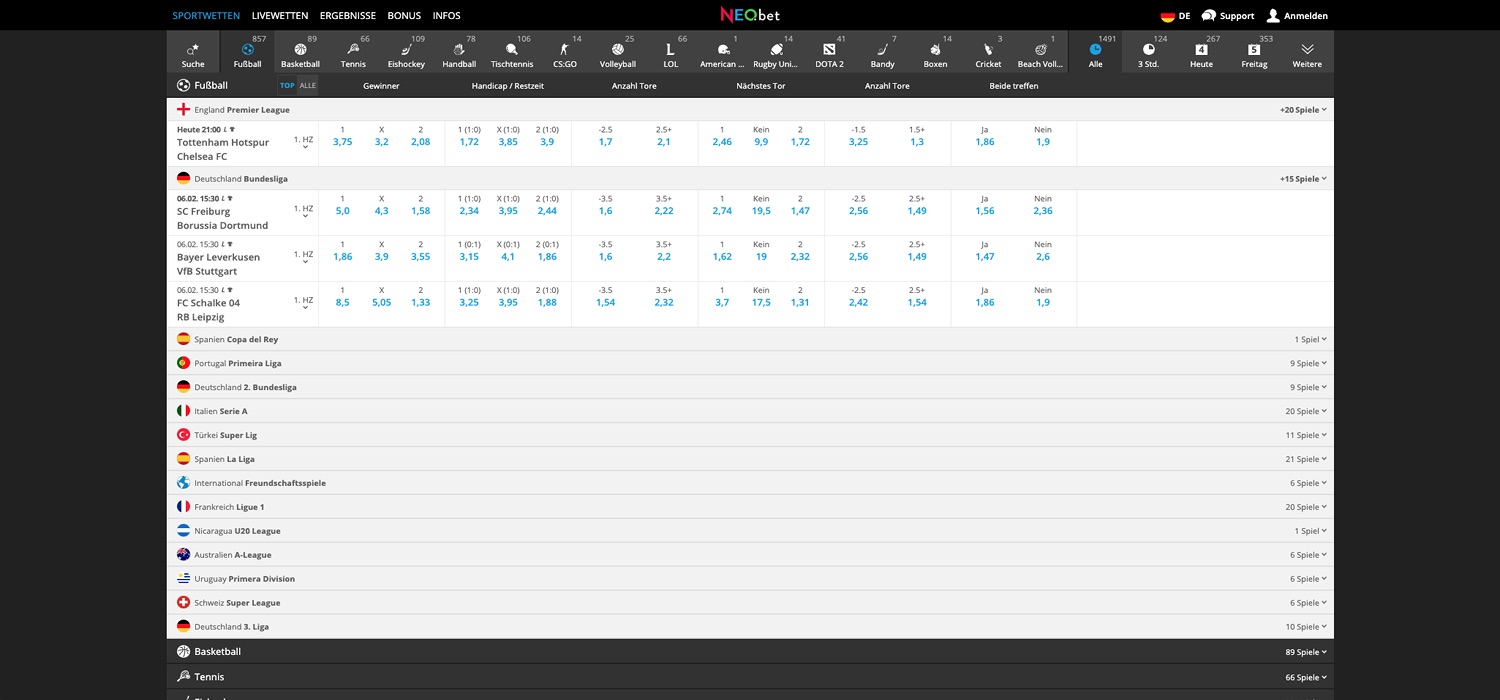Expand Deutschland 3. Liga row
Image resolution: width=1500 pixels, height=700 pixels.
pos(750,627)
